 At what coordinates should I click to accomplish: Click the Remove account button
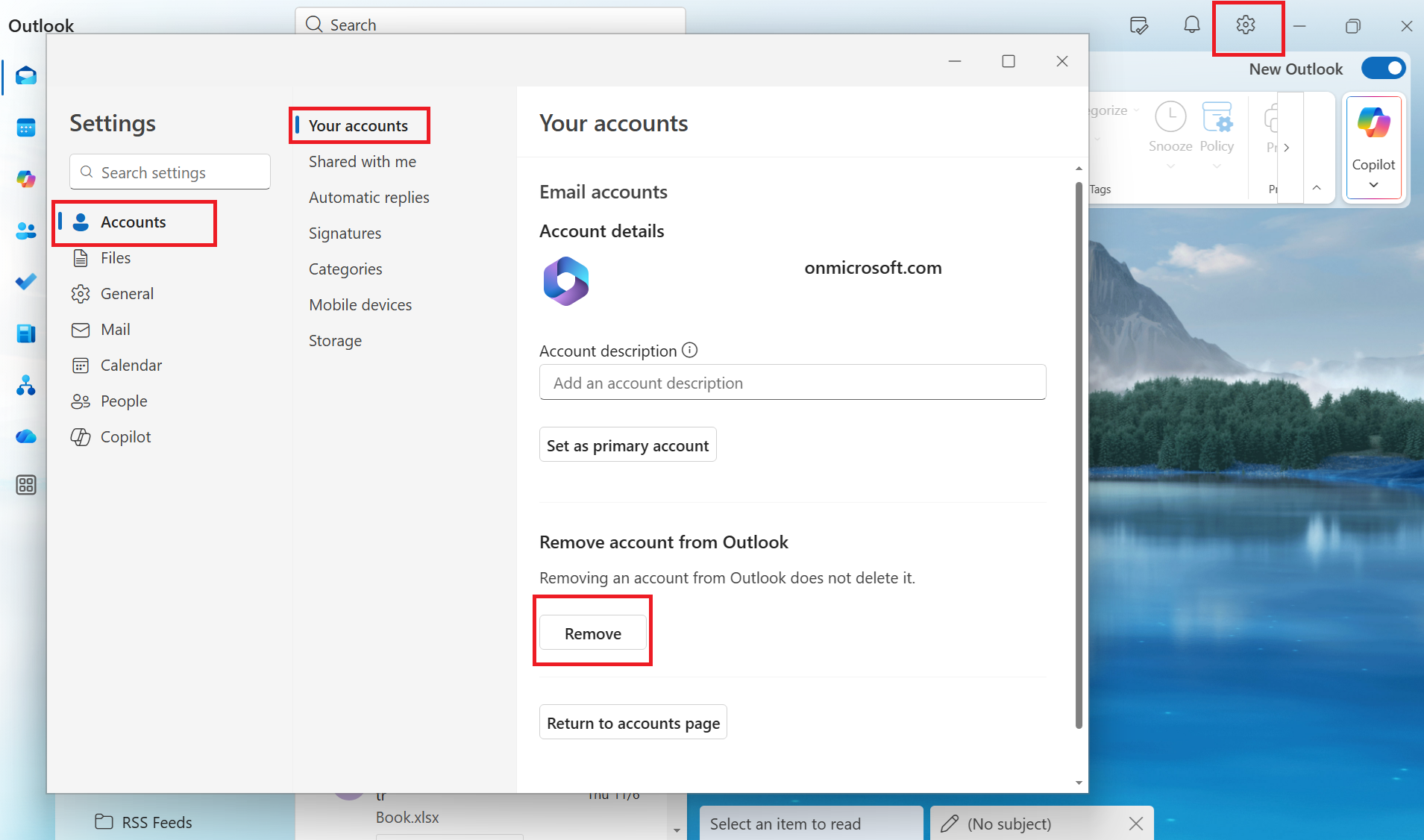point(593,633)
